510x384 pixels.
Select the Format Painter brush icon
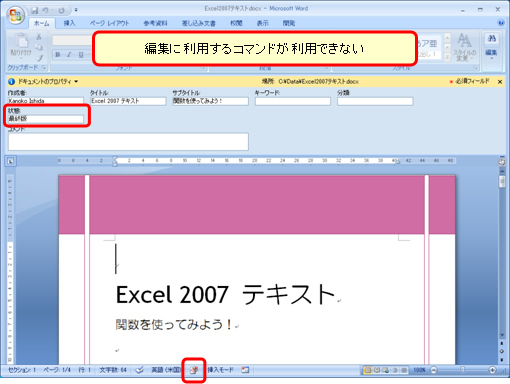tap(40, 58)
